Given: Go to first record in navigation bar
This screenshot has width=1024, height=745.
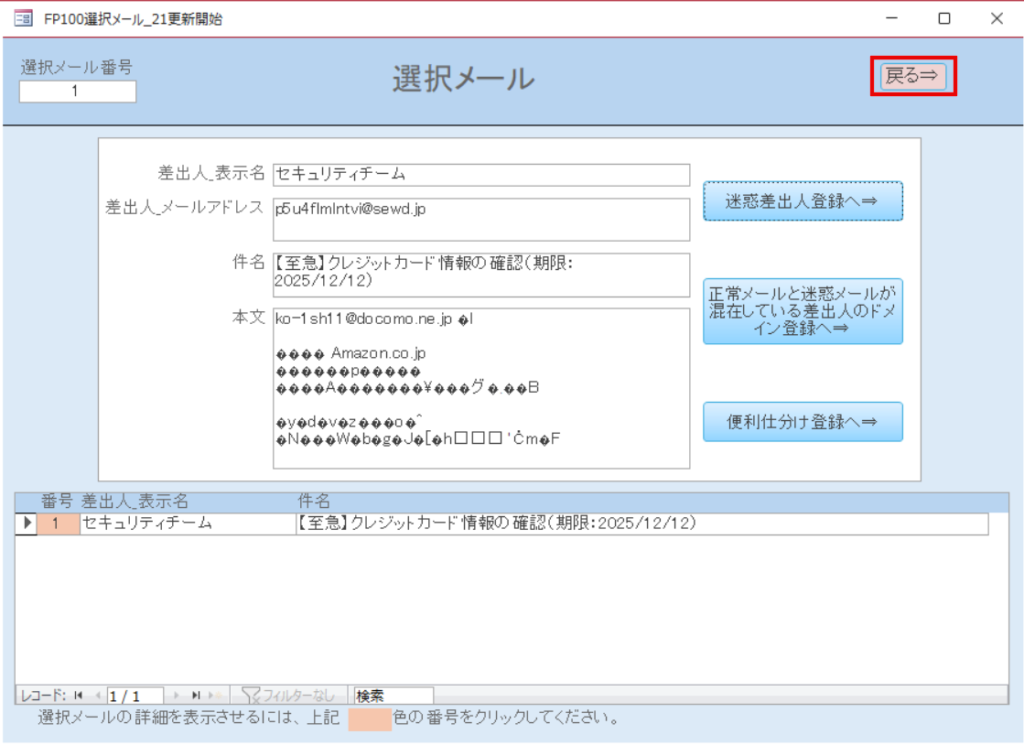Looking at the screenshot, I should pos(78,695).
